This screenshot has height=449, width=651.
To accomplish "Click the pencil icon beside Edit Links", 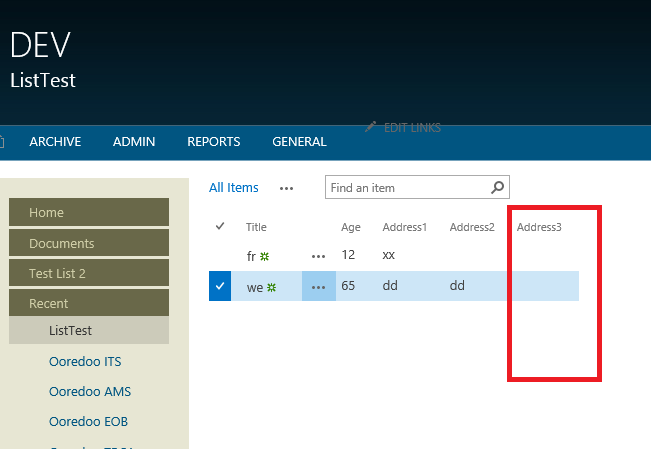I will 371,127.
